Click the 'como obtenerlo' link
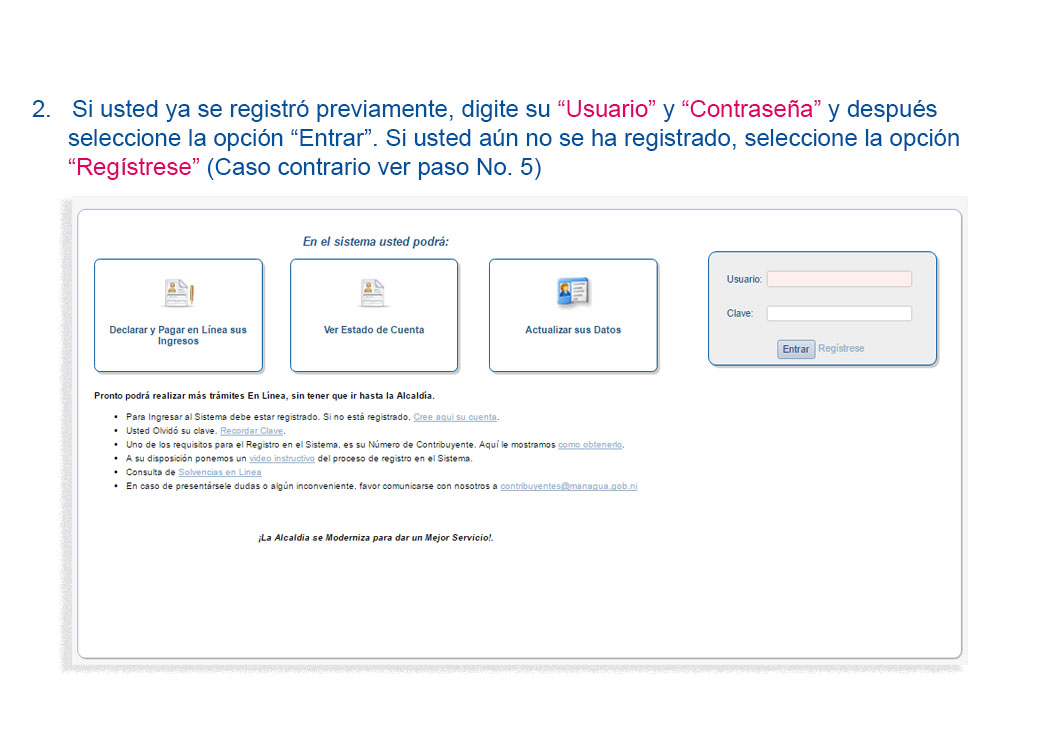 (590, 445)
